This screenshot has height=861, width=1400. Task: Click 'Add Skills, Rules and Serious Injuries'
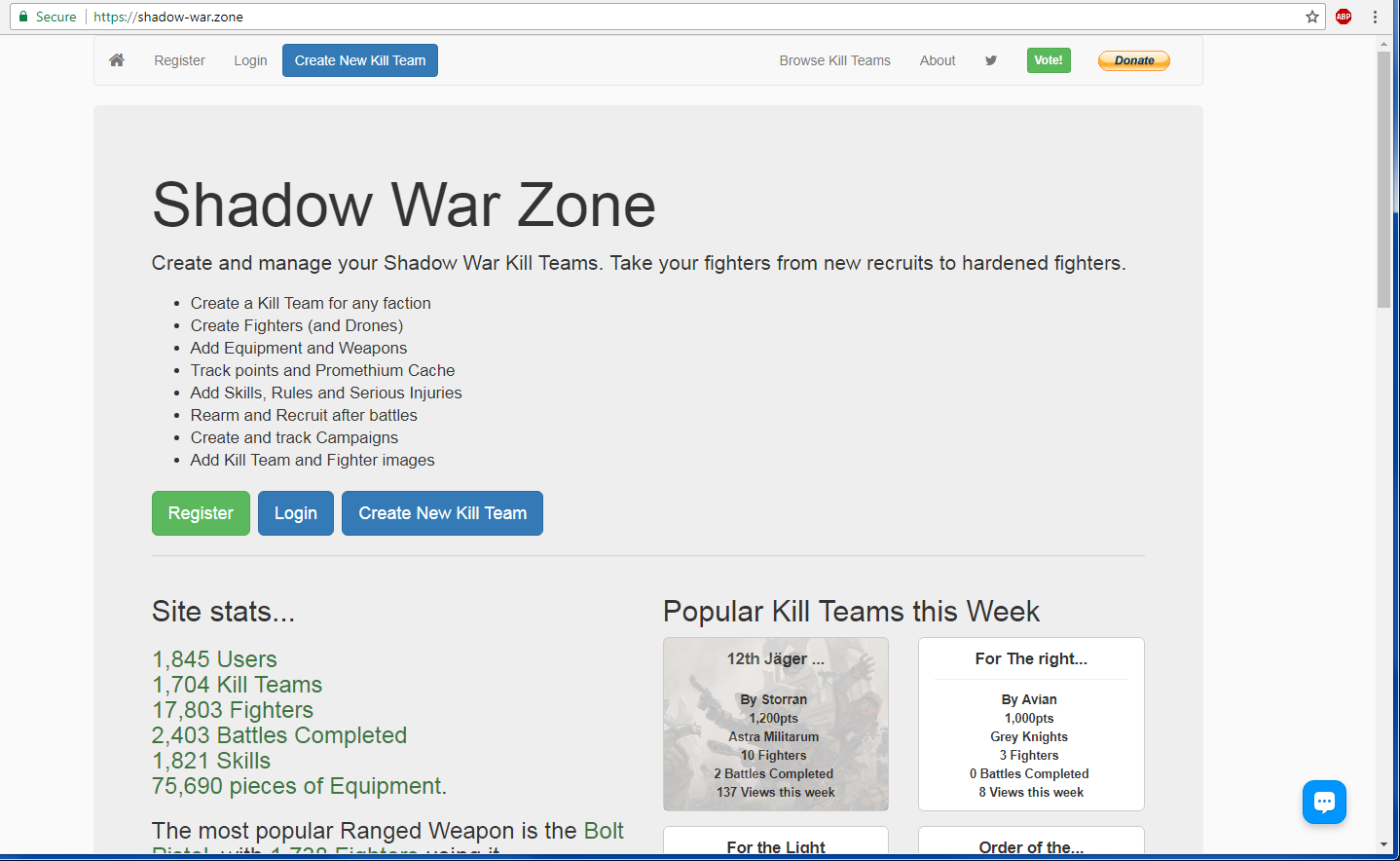(x=326, y=393)
